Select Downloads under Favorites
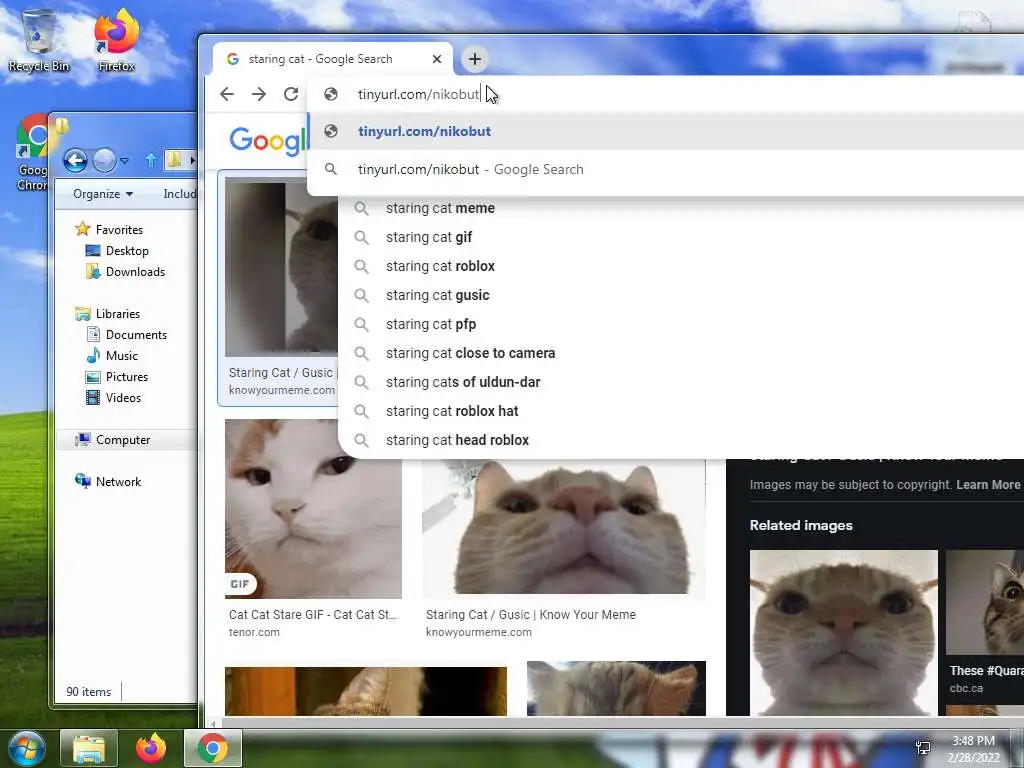Screen dimensions: 1024x768 point(126,272)
